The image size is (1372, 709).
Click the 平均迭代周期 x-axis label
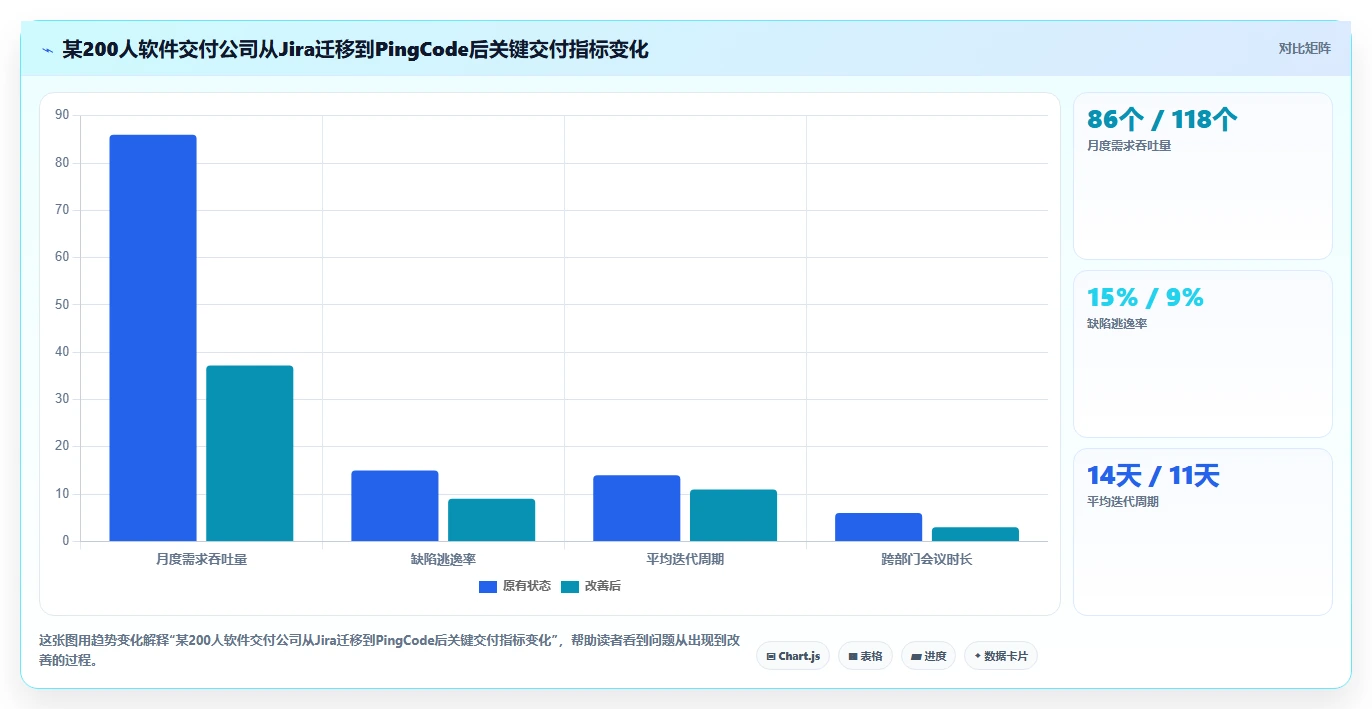tap(685, 559)
